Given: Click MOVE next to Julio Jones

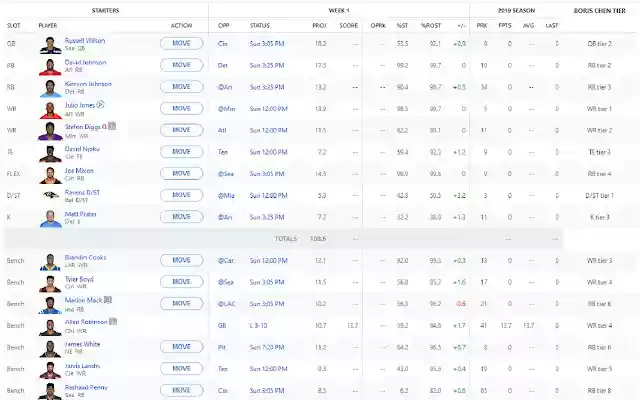Looking at the screenshot, I should pyautogui.click(x=182, y=108).
